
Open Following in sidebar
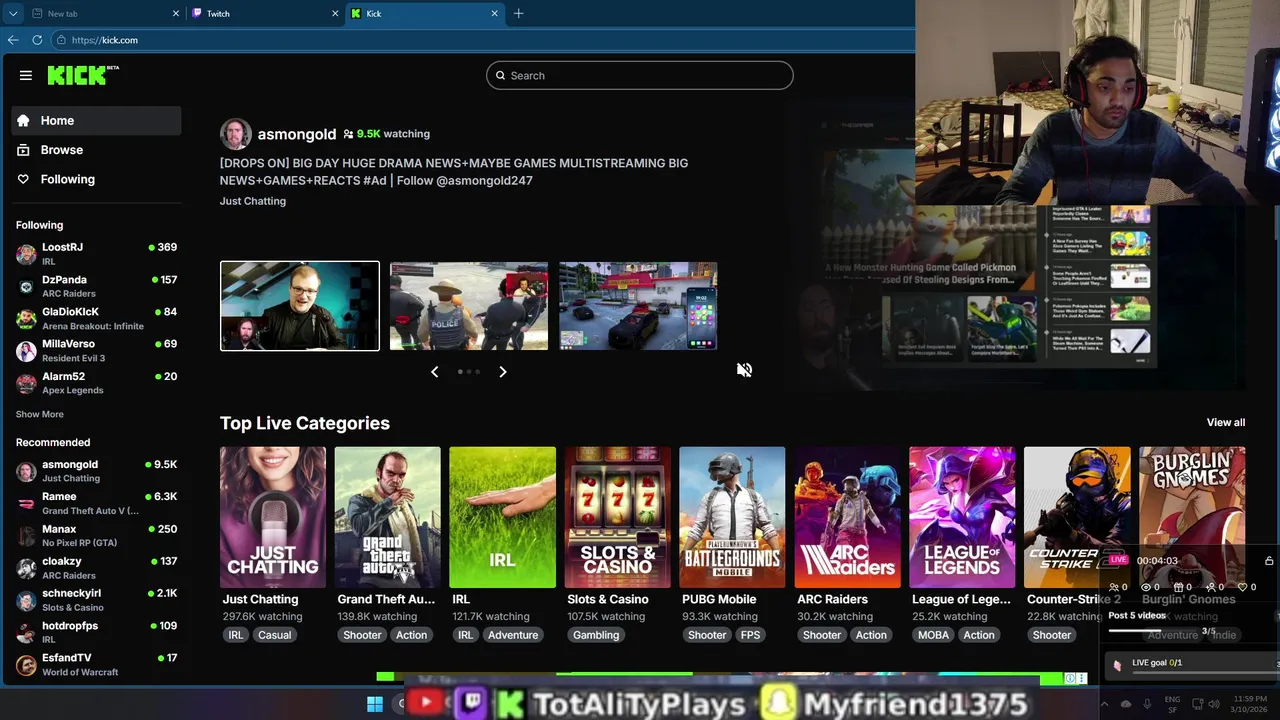click(x=96, y=179)
